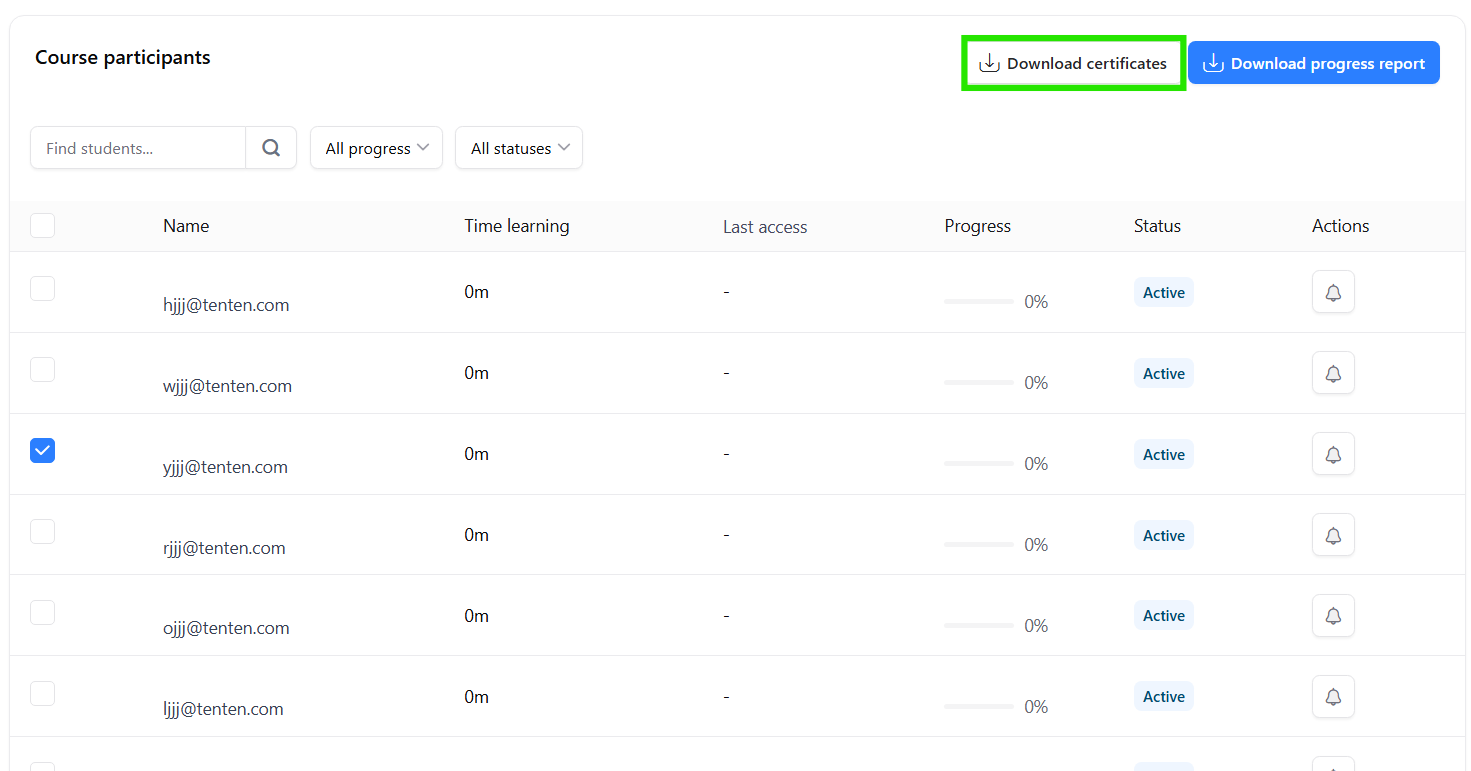Viewport: 1471px width, 771px height.
Task: Check the box for rjjj@tenten.com
Action: coord(42,532)
